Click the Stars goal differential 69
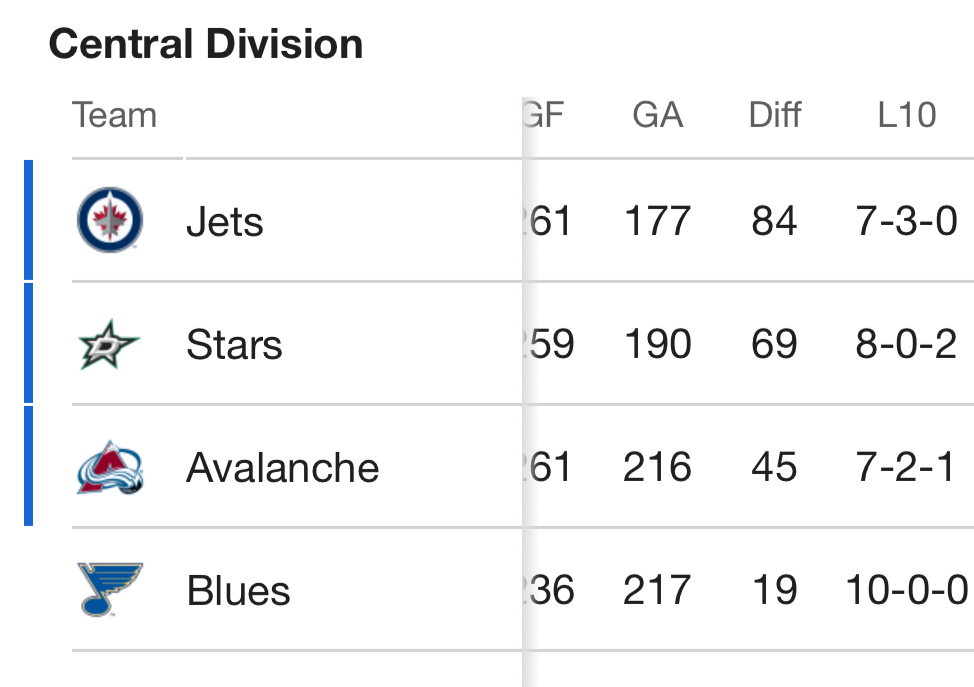This screenshot has height=687, width=974. [774, 345]
